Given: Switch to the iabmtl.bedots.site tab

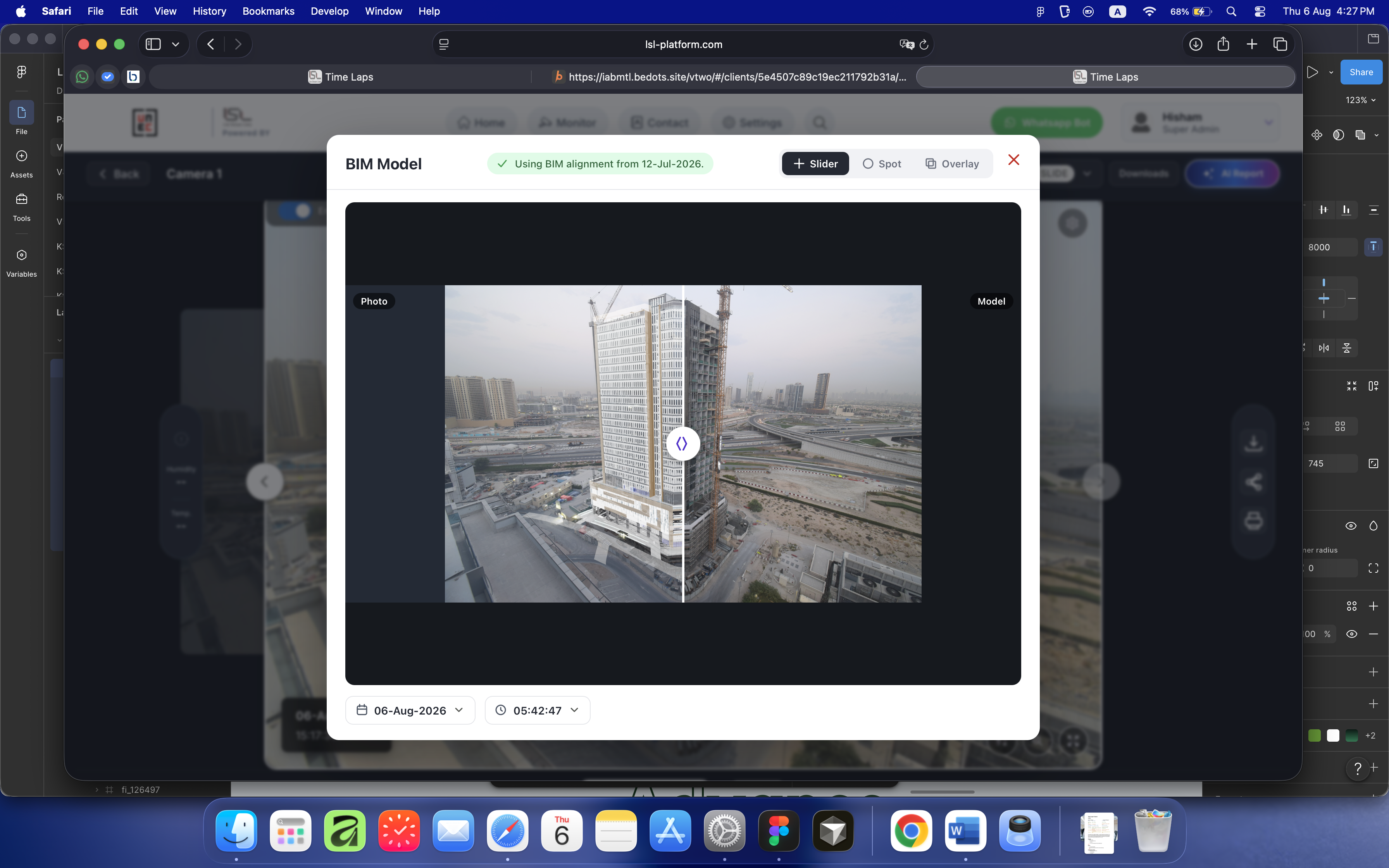Looking at the screenshot, I should 729,77.
